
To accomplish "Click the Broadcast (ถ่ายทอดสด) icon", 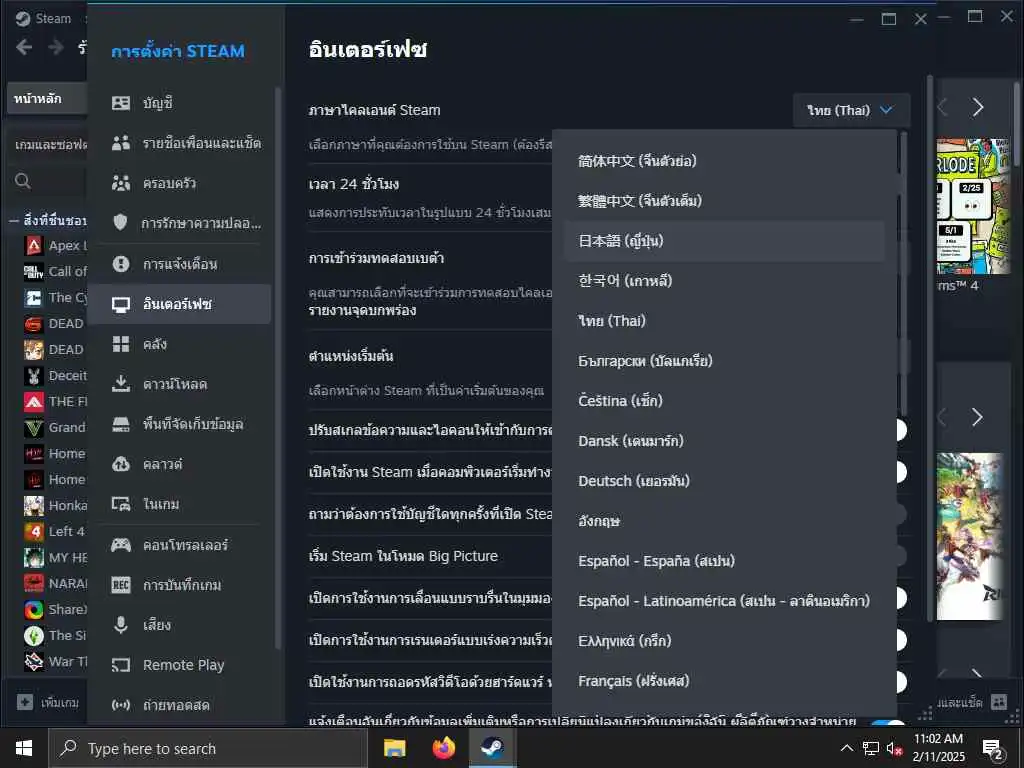I will coord(121,705).
